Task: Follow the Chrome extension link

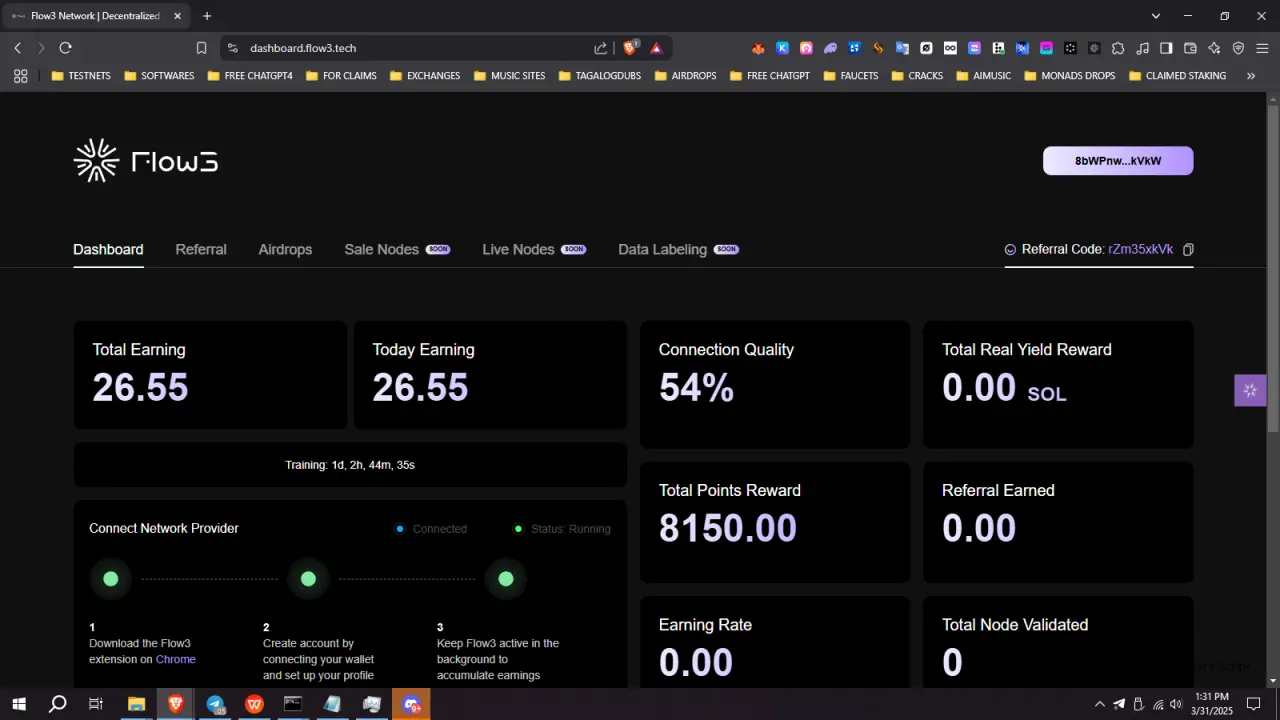Action: (x=176, y=659)
